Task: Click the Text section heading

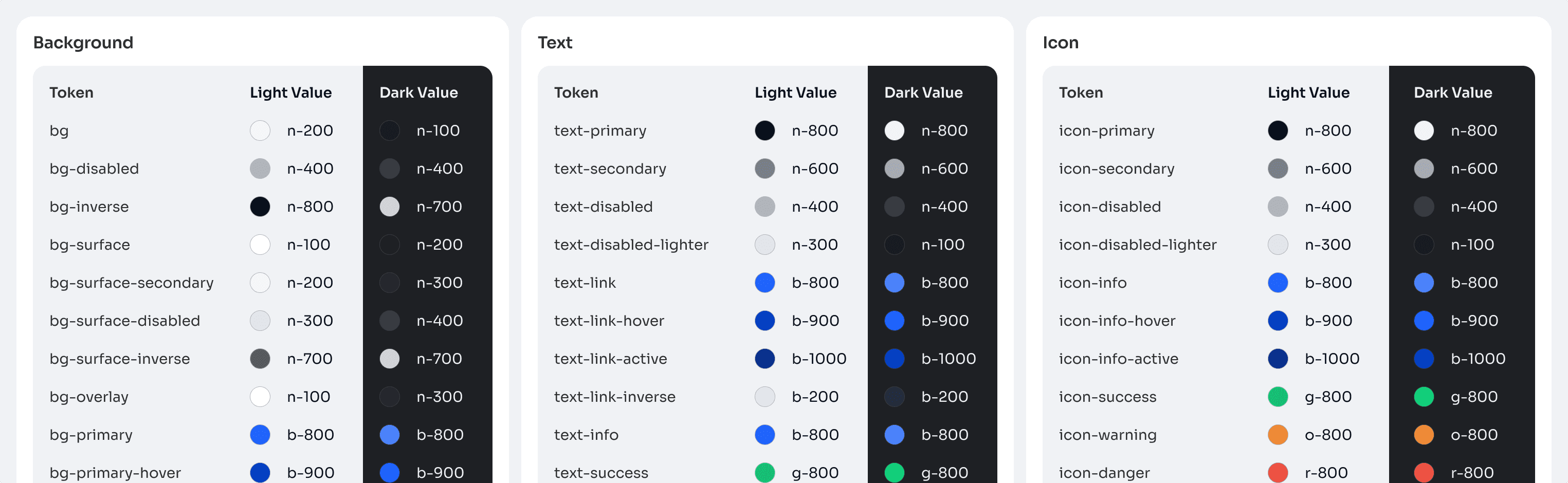Action: tap(555, 43)
